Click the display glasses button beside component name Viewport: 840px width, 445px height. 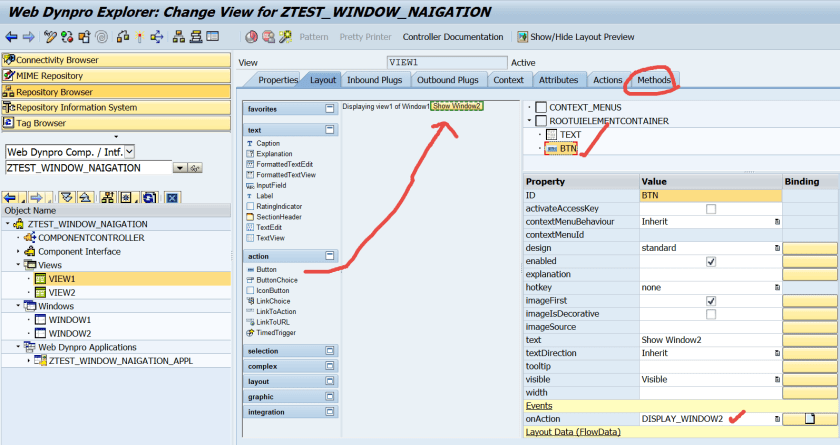(196, 168)
